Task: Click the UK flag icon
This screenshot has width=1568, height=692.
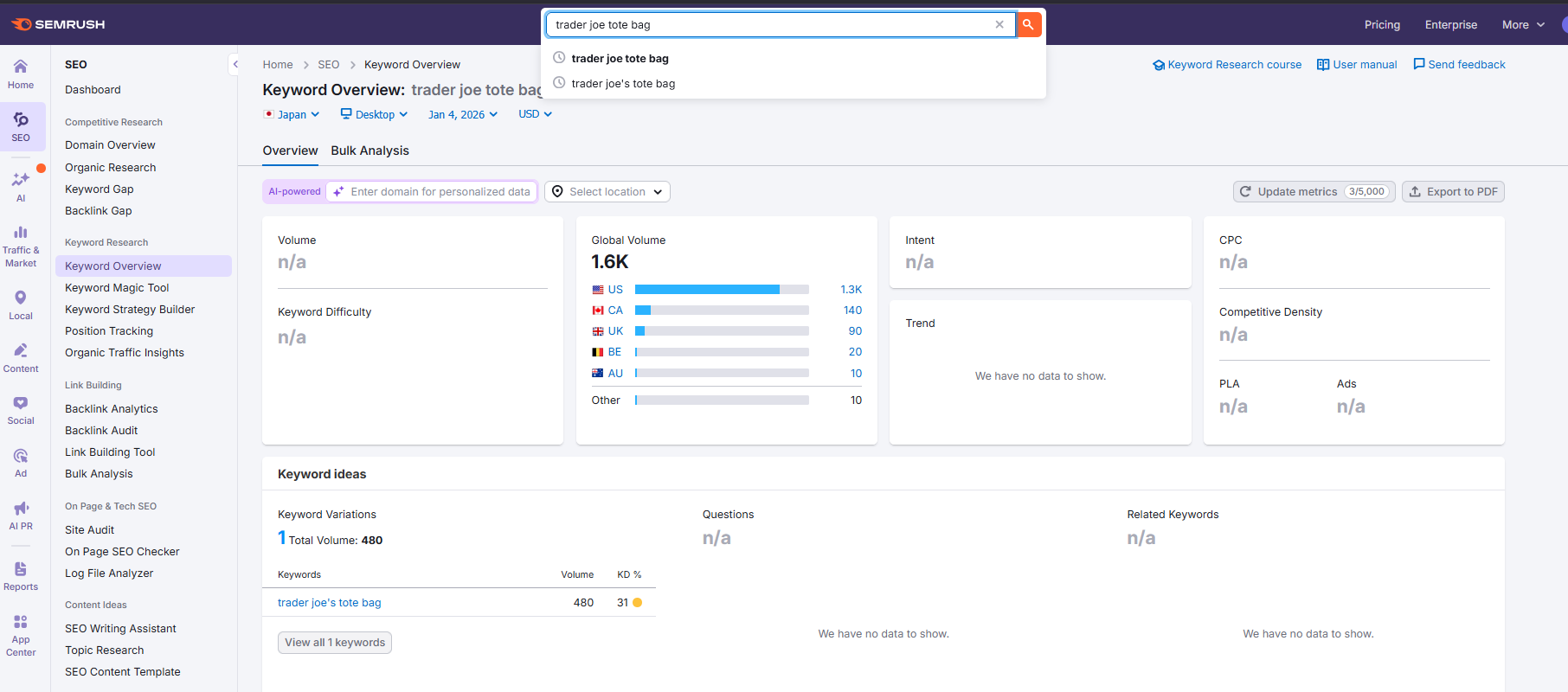Action: point(598,331)
